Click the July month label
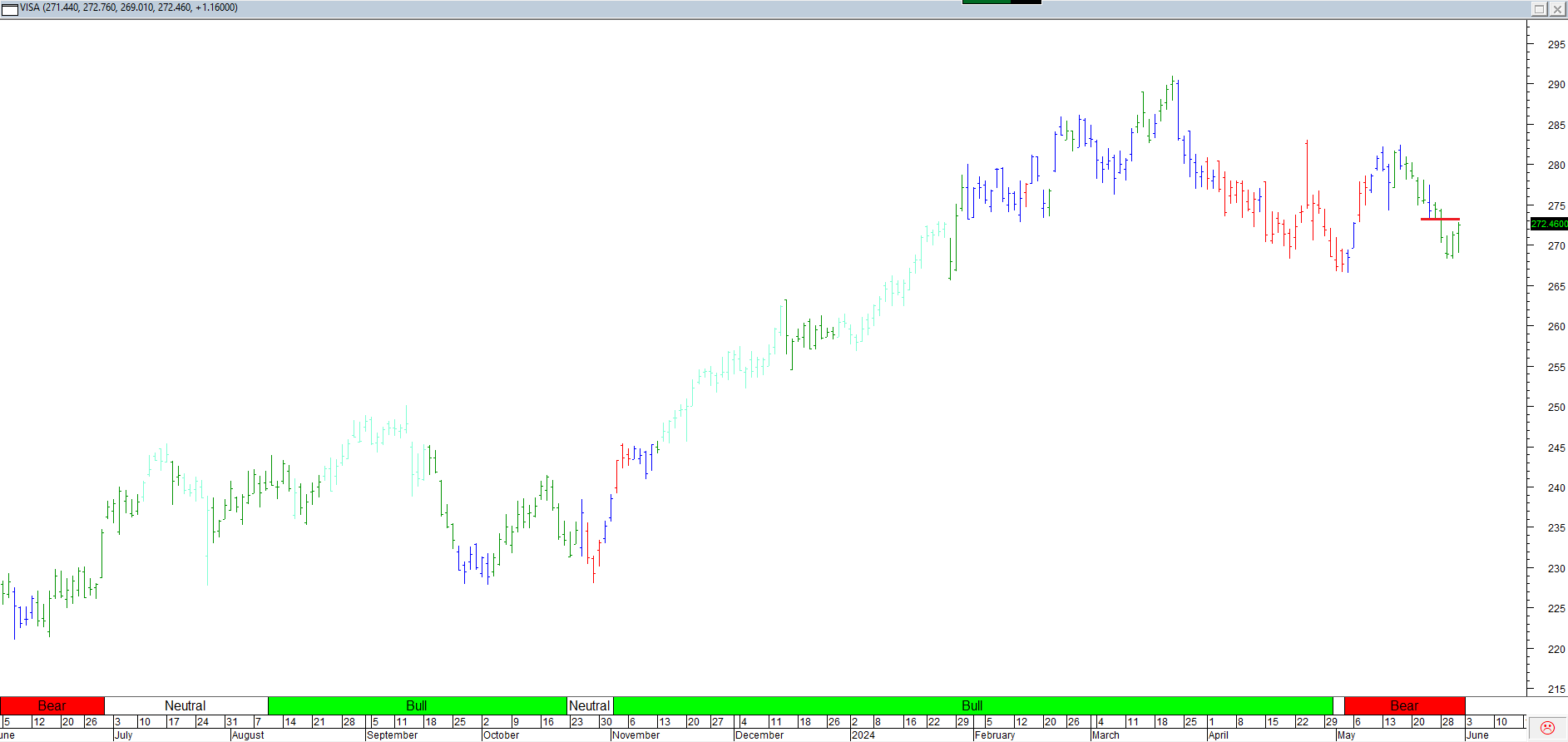Image resolution: width=1568 pixels, height=742 pixels. 123,735
